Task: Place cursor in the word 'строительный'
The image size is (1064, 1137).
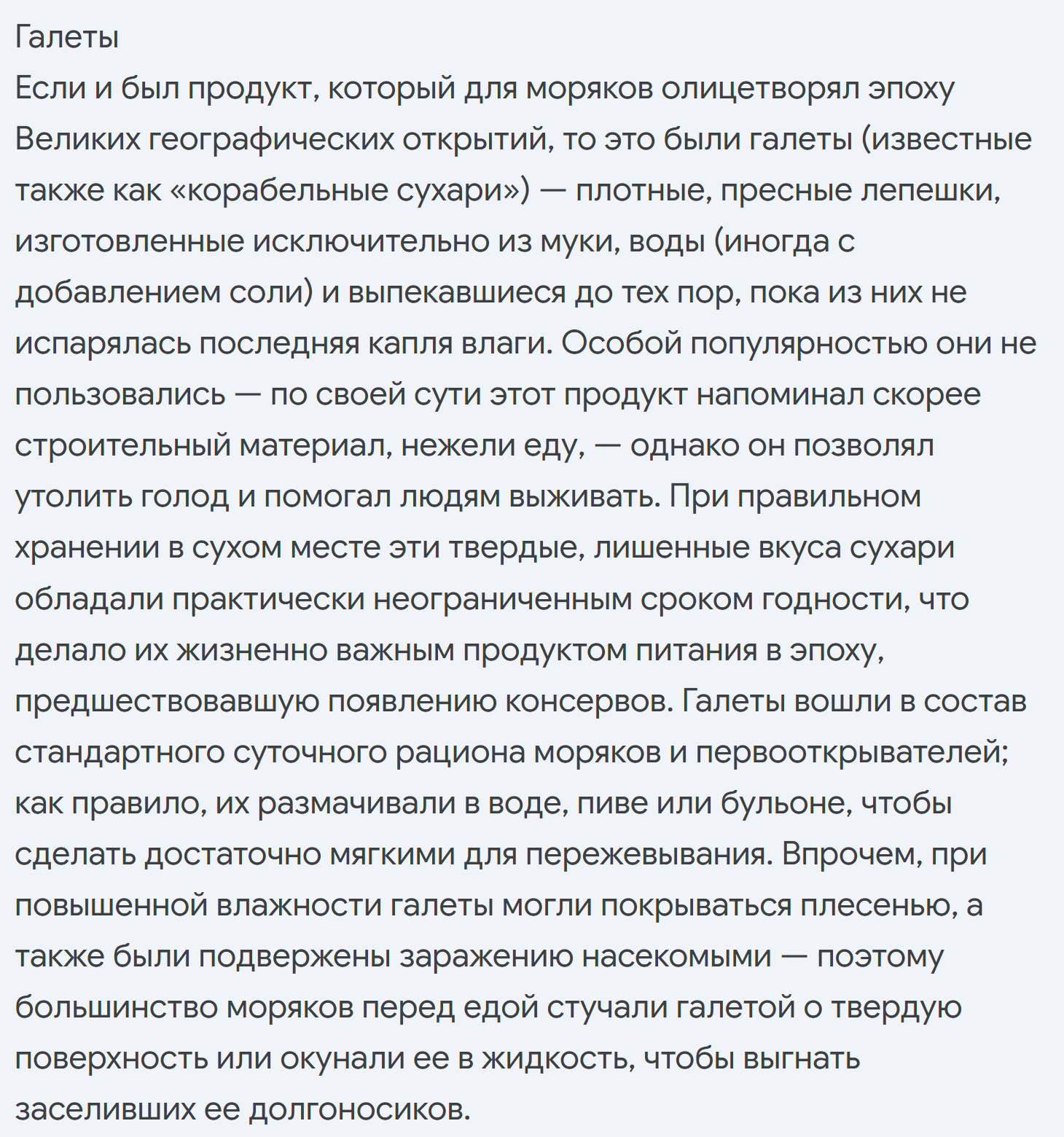Action: click(122, 445)
